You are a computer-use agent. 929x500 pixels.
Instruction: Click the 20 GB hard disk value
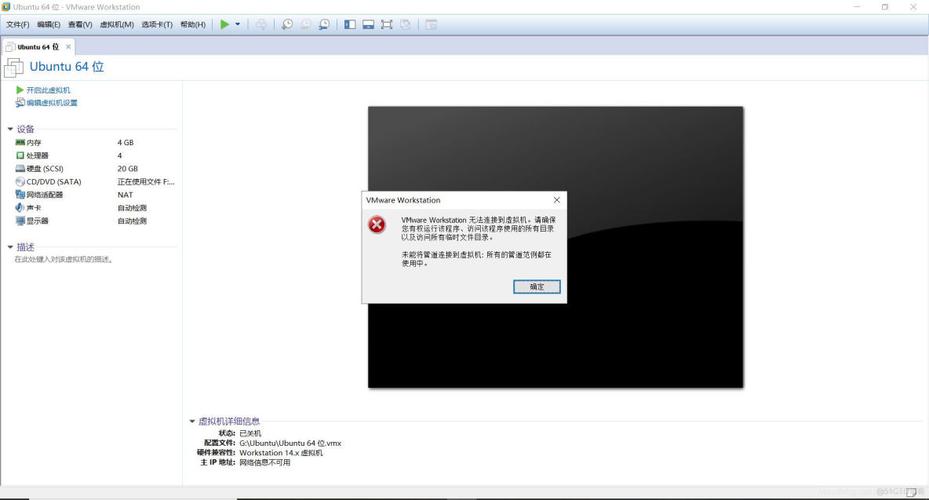pos(127,168)
